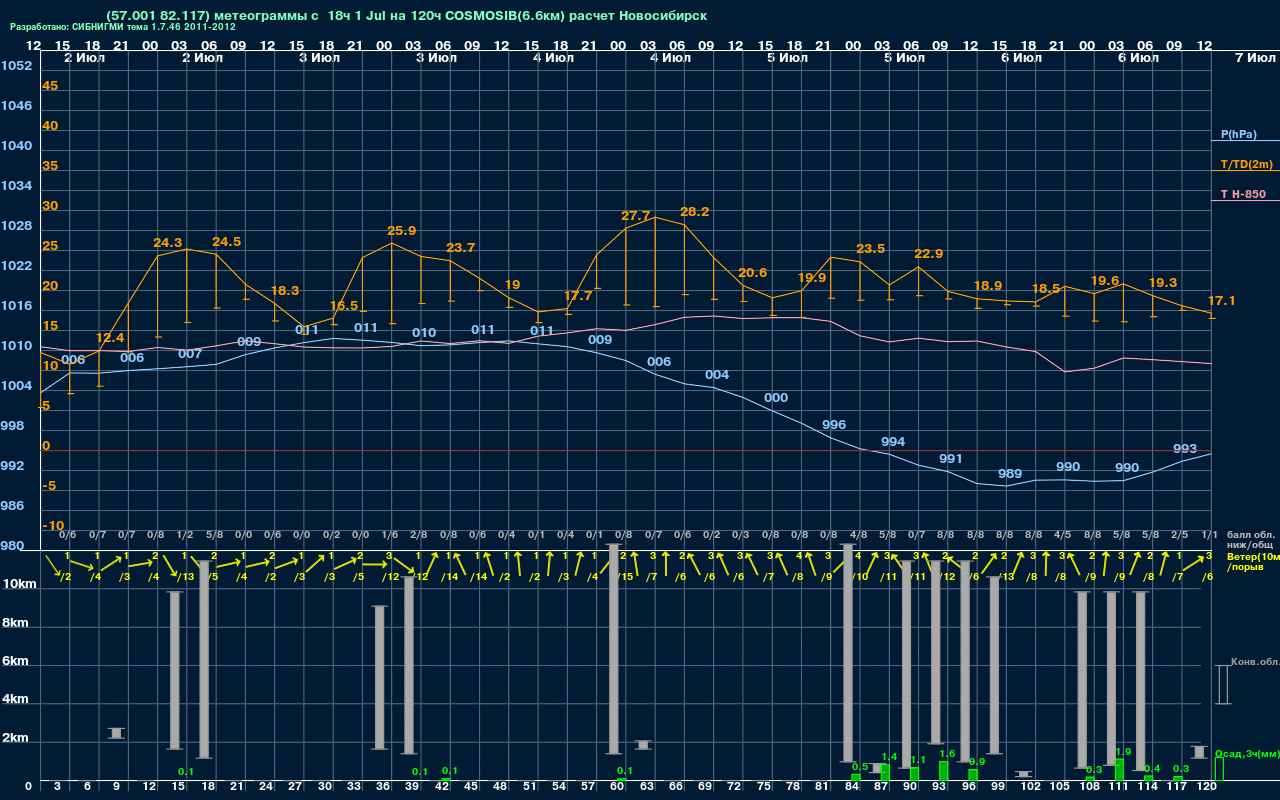Click the temperature value 20.6
Image resolution: width=1280 pixels, height=800 pixels.
click(x=752, y=273)
